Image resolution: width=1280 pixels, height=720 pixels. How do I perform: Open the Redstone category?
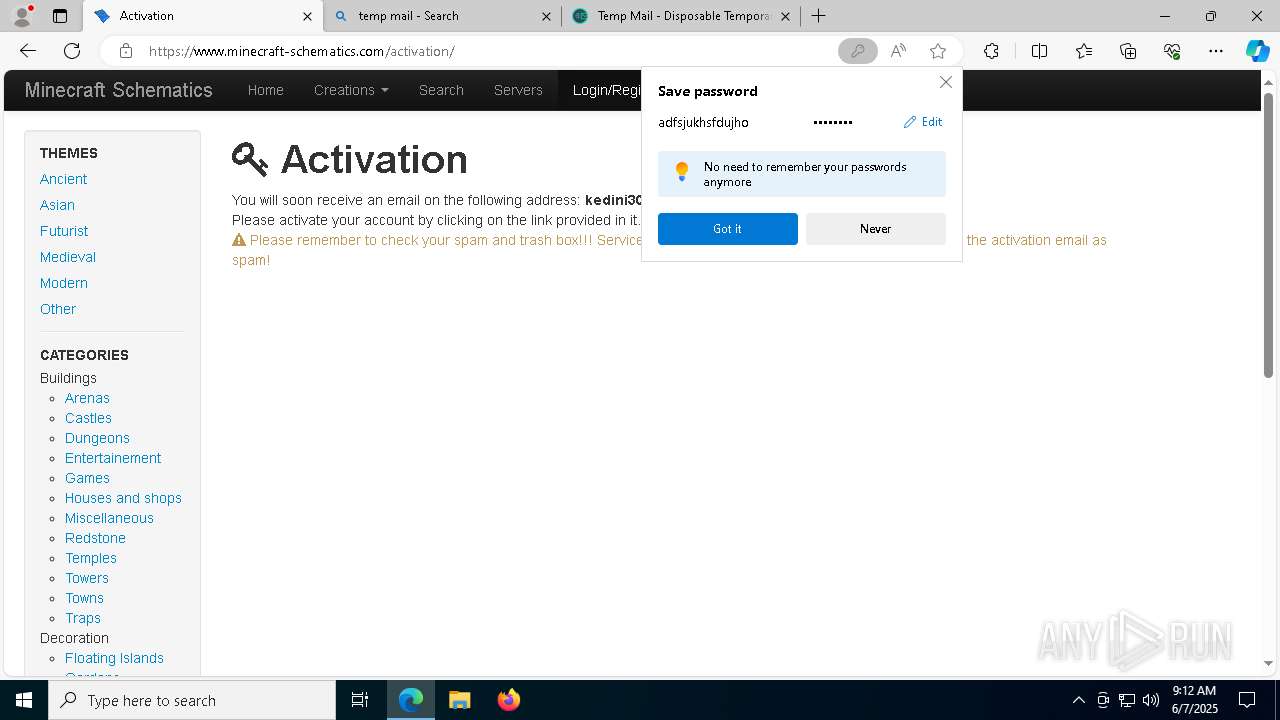click(x=95, y=538)
